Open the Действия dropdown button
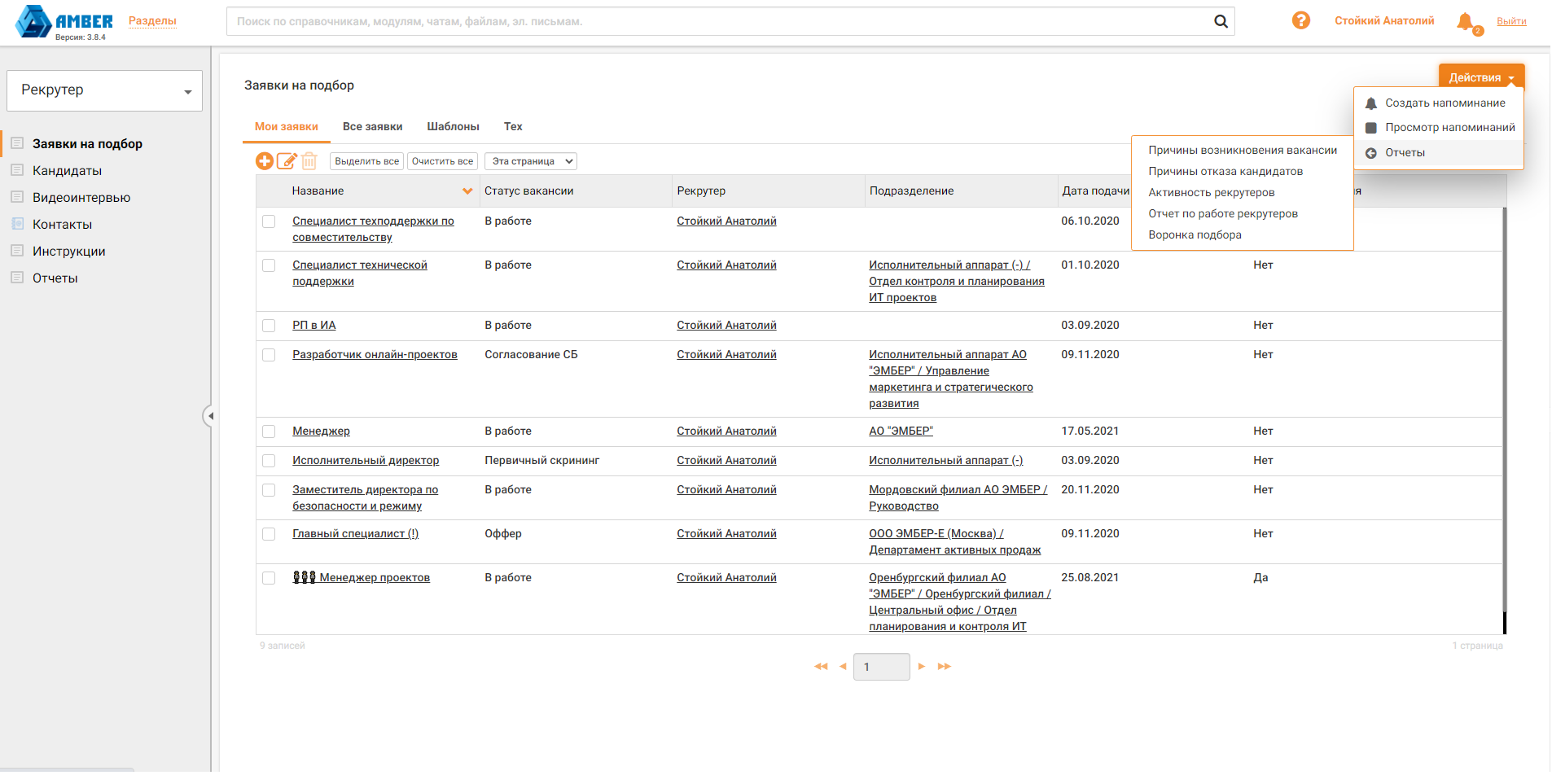Image resolution: width=1552 pixels, height=784 pixels. (x=1480, y=77)
